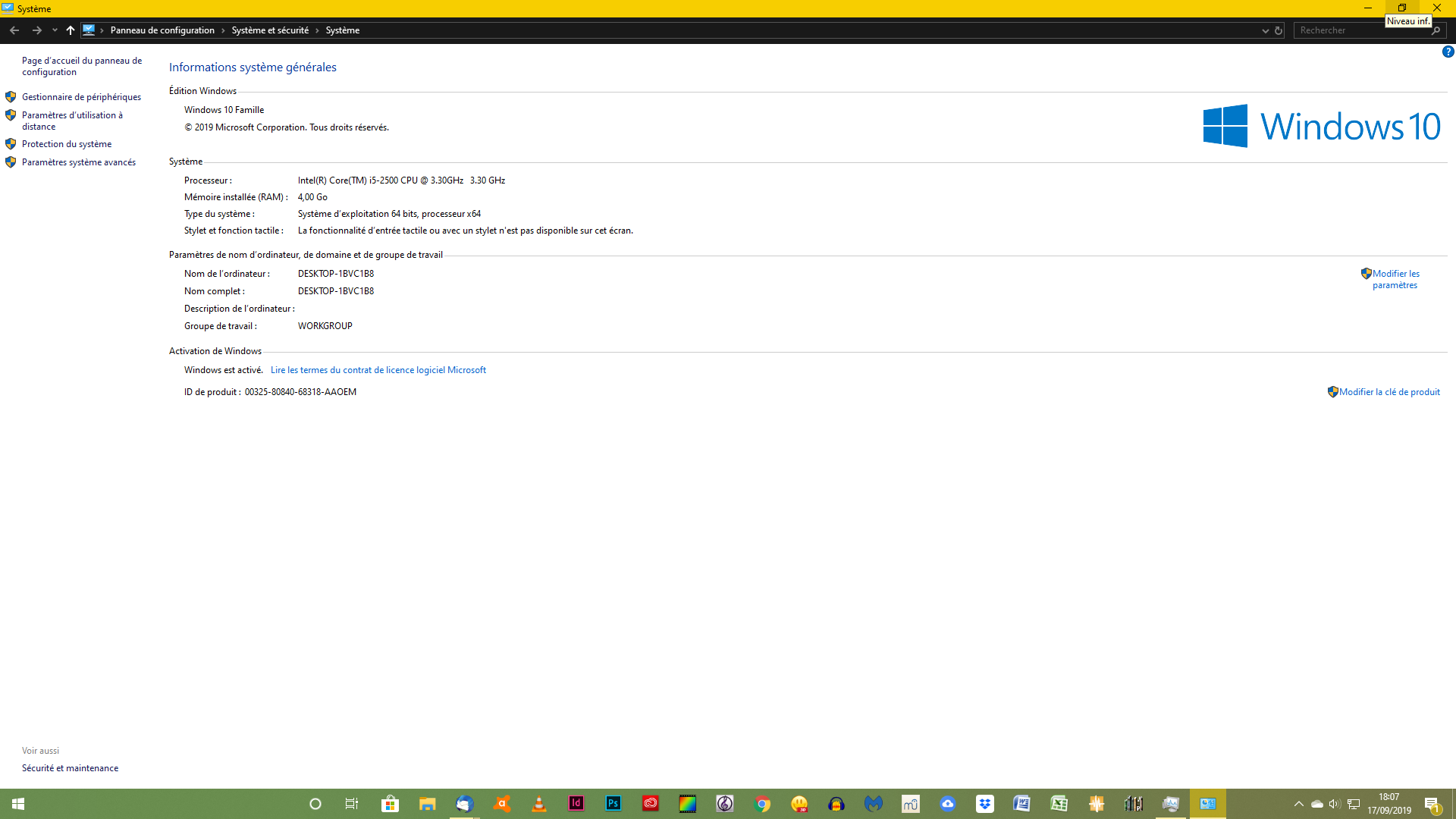Image resolution: width=1456 pixels, height=819 pixels.
Task: Select the WORKGROUP value text
Action: pos(325,326)
